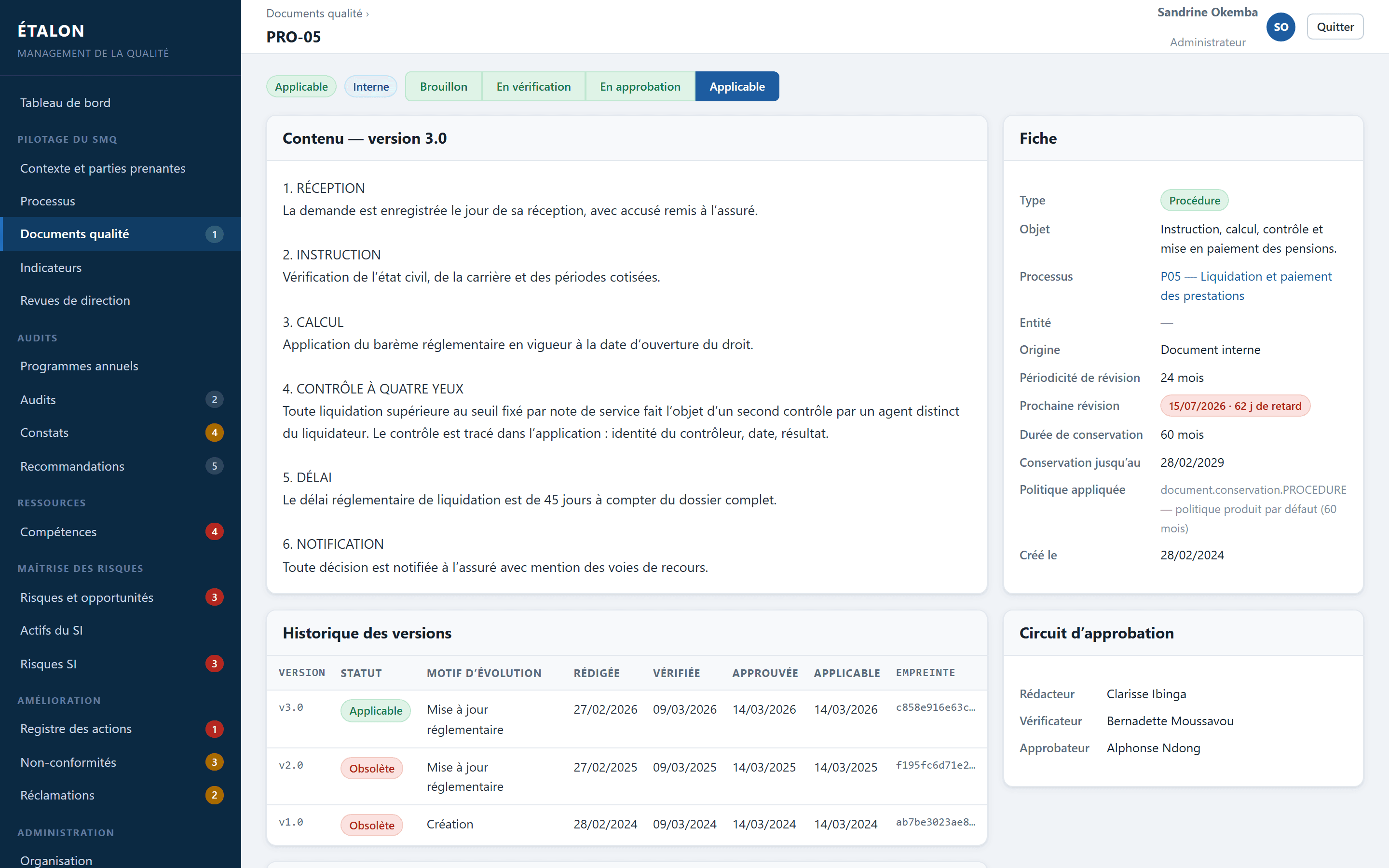Image resolution: width=1389 pixels, height=868 pixels.
Task: Open Risques et opportunités
Action: pyautogui.click(x=121, y=597)
